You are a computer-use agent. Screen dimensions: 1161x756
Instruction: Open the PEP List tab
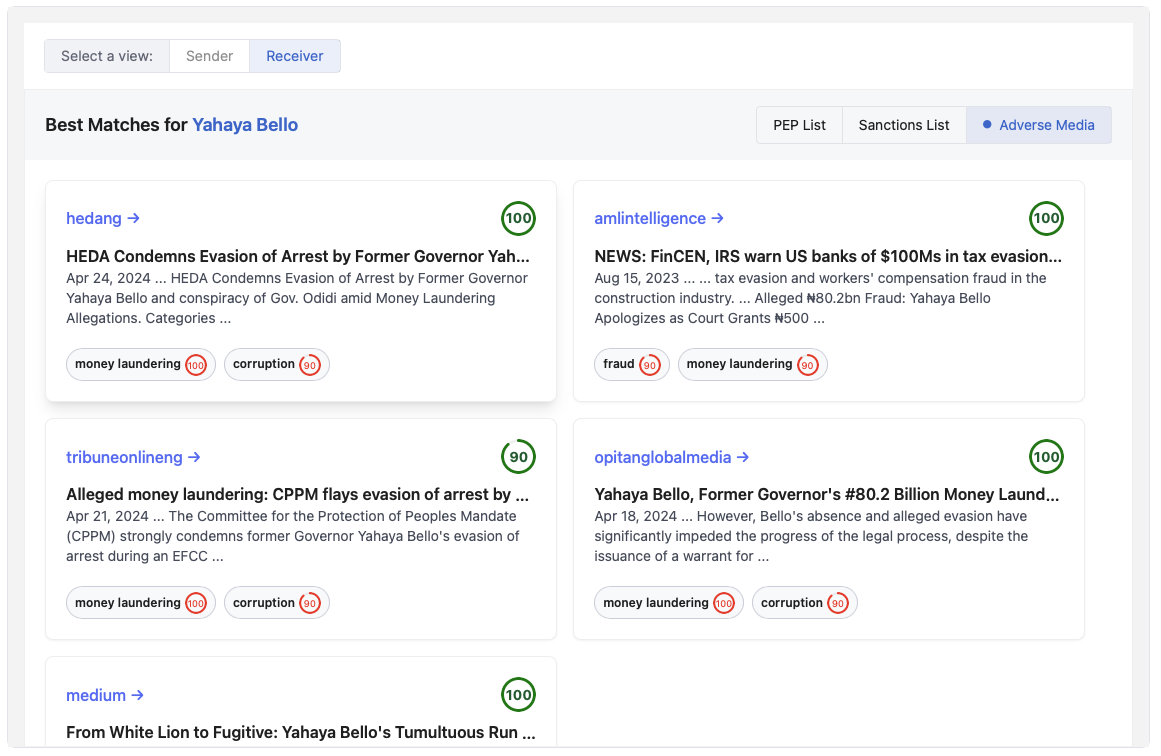[x=799, y=125]
